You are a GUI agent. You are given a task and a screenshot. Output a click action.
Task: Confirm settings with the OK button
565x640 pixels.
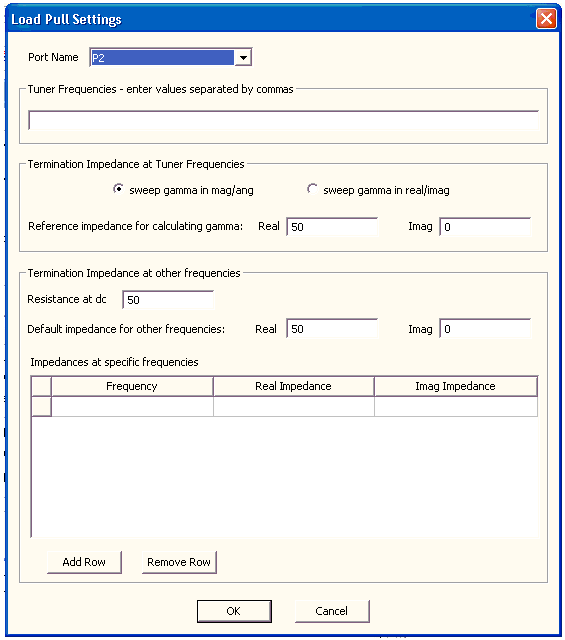point(234,611)
